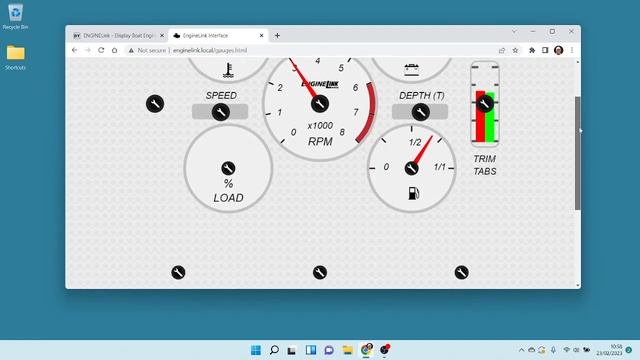Click the bottom-left wrench icon
640x360 pixels.
[x=178, y=272]
